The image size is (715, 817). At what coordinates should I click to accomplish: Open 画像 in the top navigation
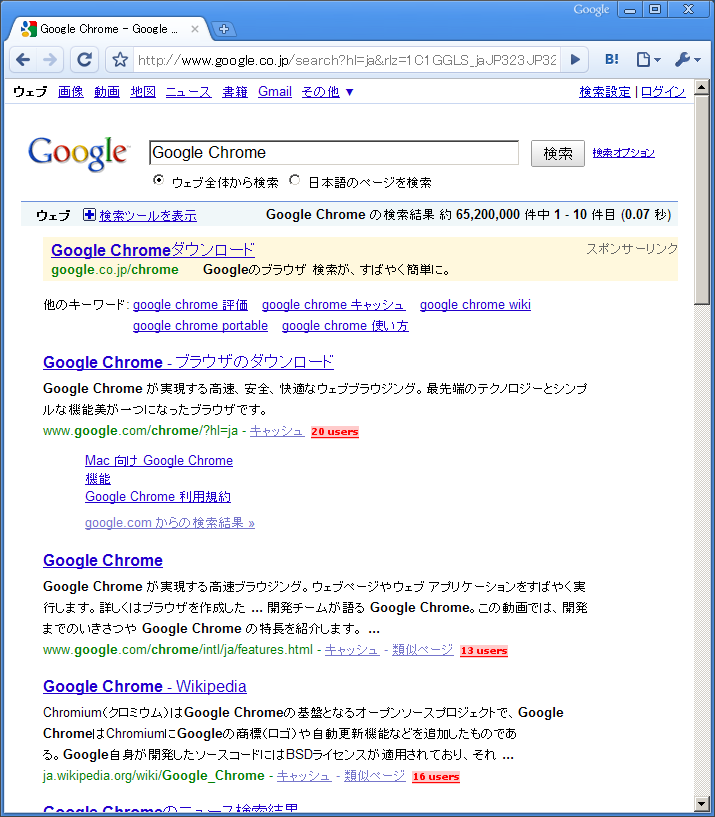pos(71,92)
